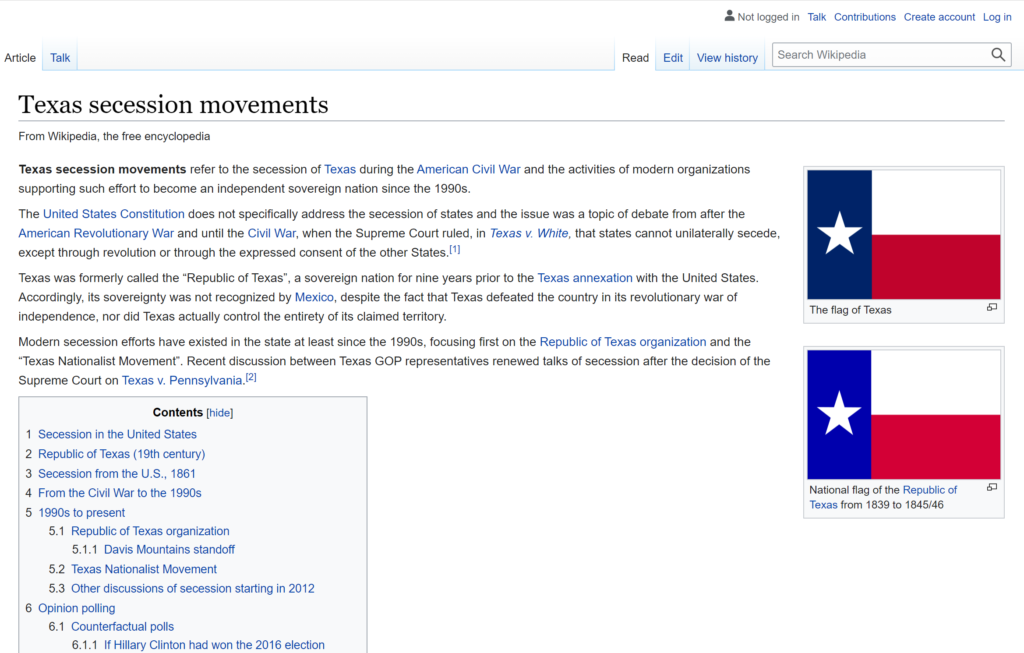The image size is (1024, 653).
Task: Go to Counterfactual polls subsection
Action: [122, 626]
